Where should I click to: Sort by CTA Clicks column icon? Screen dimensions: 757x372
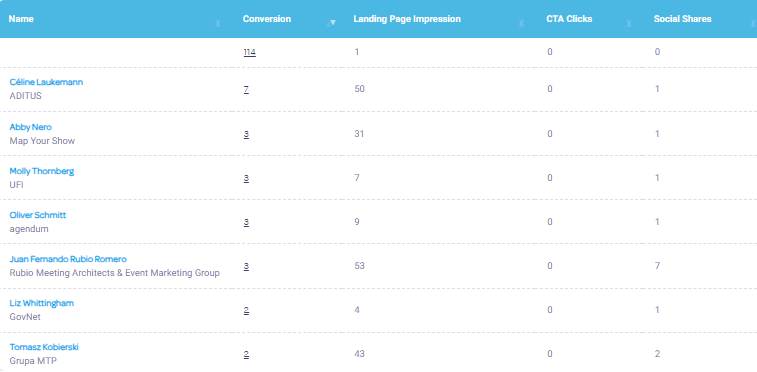click(629, 23)
